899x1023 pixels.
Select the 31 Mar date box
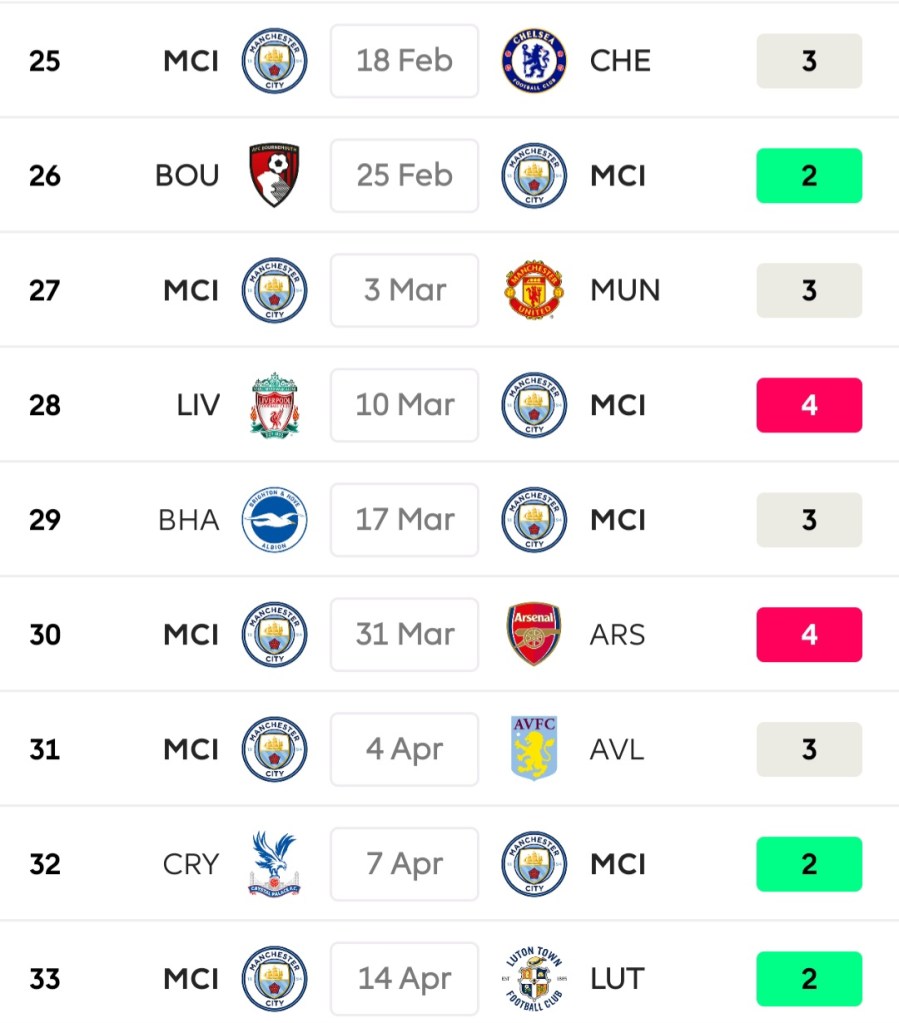(404, 635)
